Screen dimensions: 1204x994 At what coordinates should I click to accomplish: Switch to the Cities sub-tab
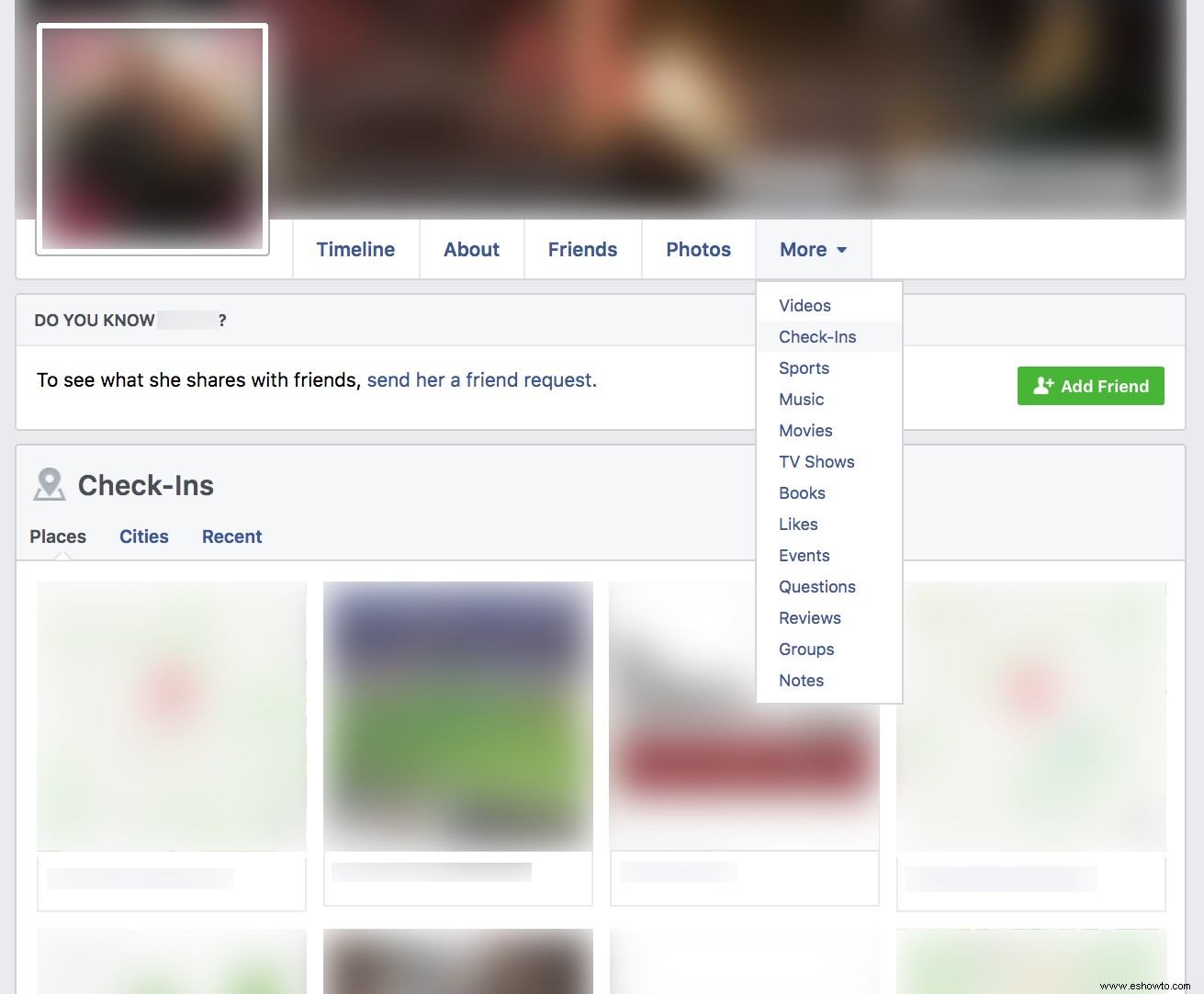click(144, 537)
